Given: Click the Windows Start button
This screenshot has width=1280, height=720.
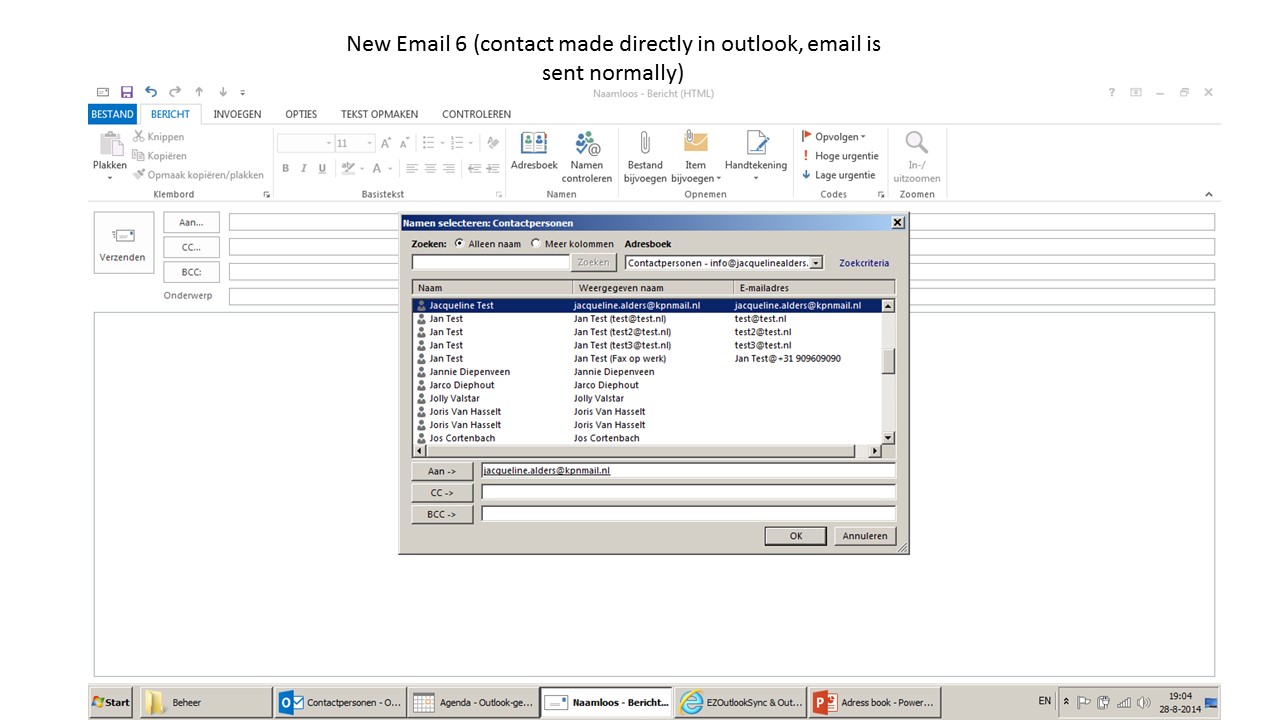Looking at the screenshot, I should point(111,702).
